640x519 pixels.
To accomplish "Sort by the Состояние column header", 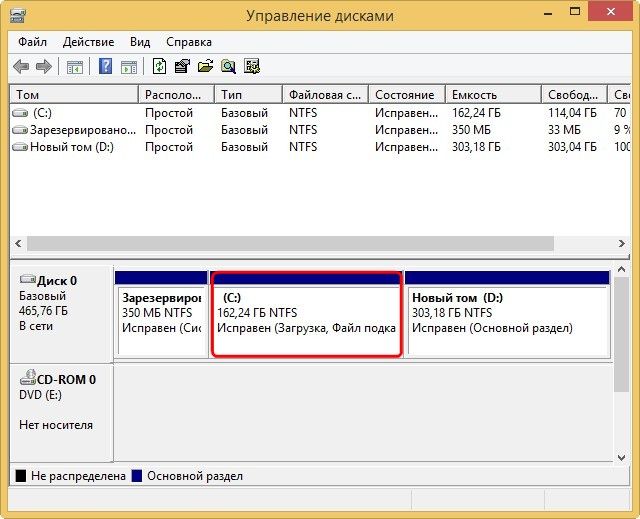I will coord(407,95).
